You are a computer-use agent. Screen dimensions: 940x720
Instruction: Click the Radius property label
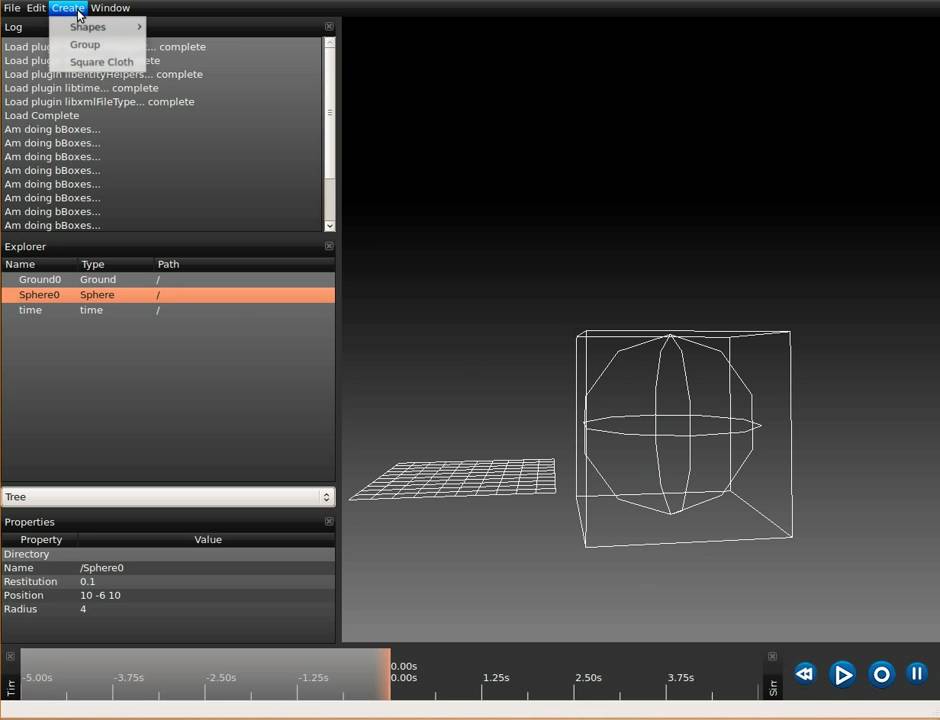pos(20,609)
